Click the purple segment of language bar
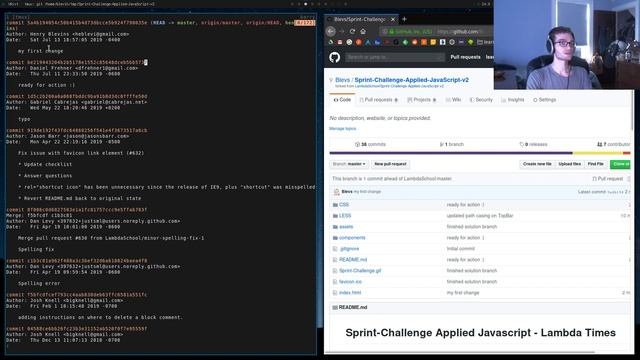The image size is (640, 360). point(451,153)
